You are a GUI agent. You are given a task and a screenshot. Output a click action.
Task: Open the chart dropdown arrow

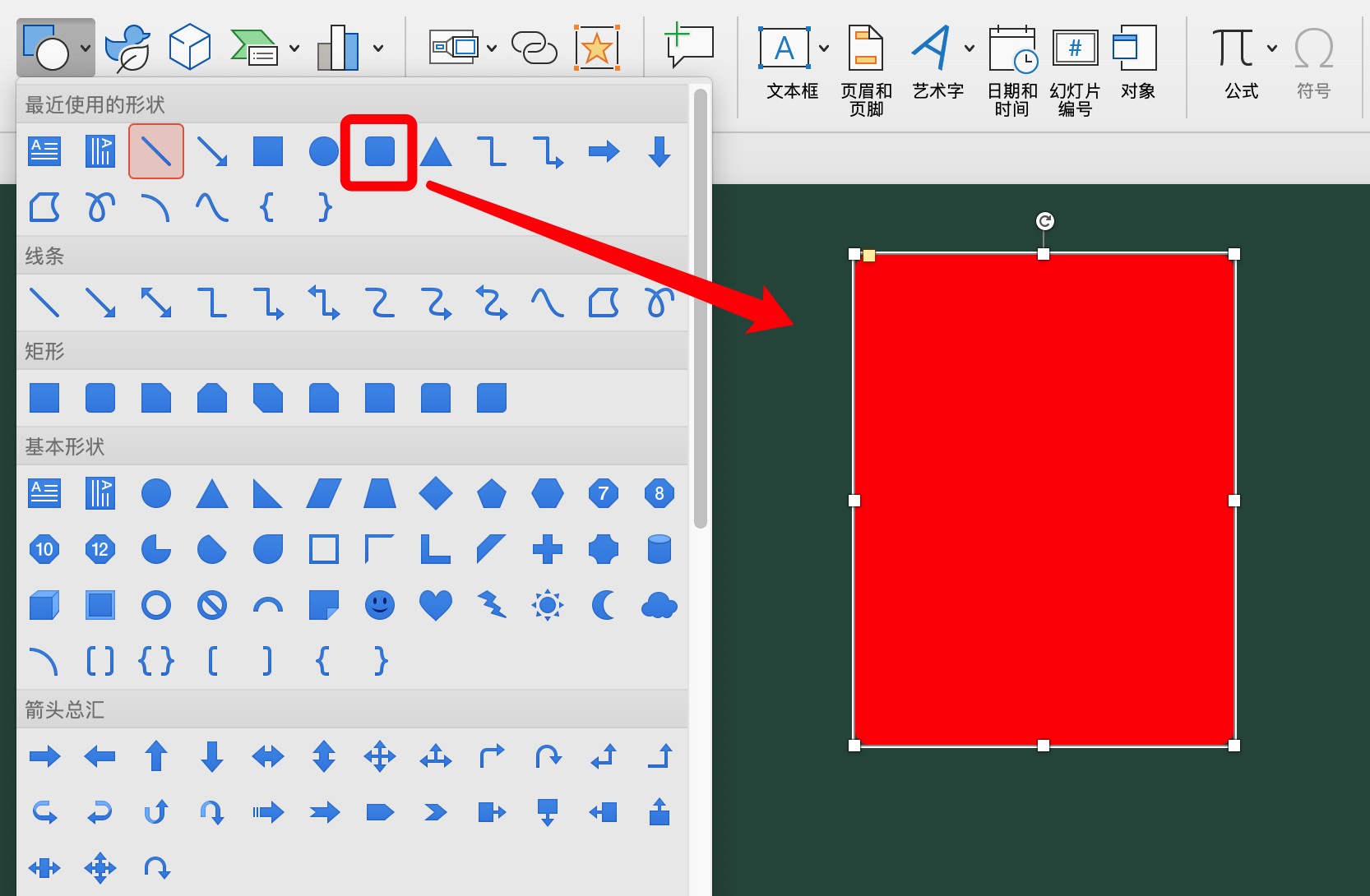(x=378, y=48)
